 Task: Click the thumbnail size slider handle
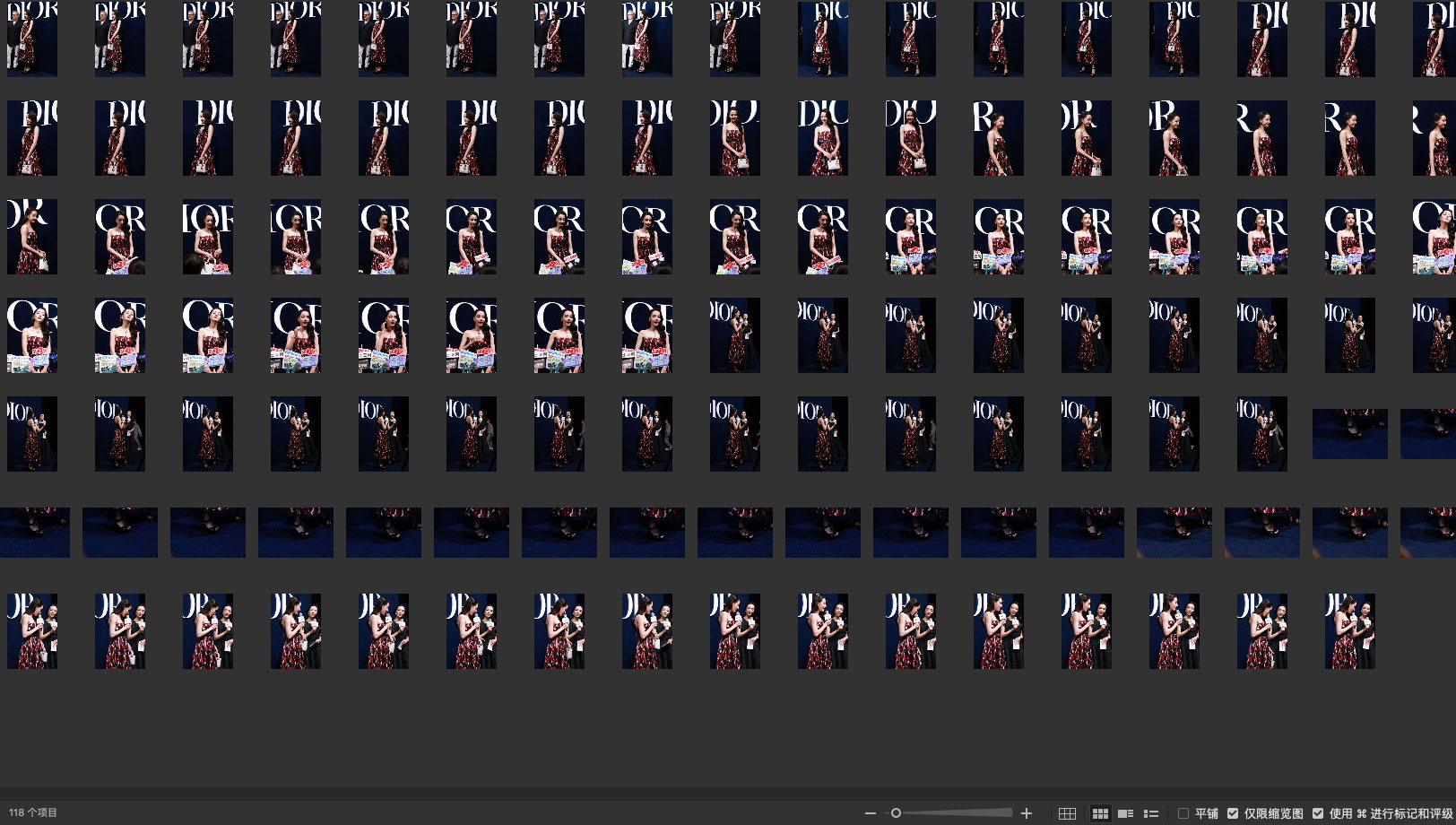click(x=896, y=813)
